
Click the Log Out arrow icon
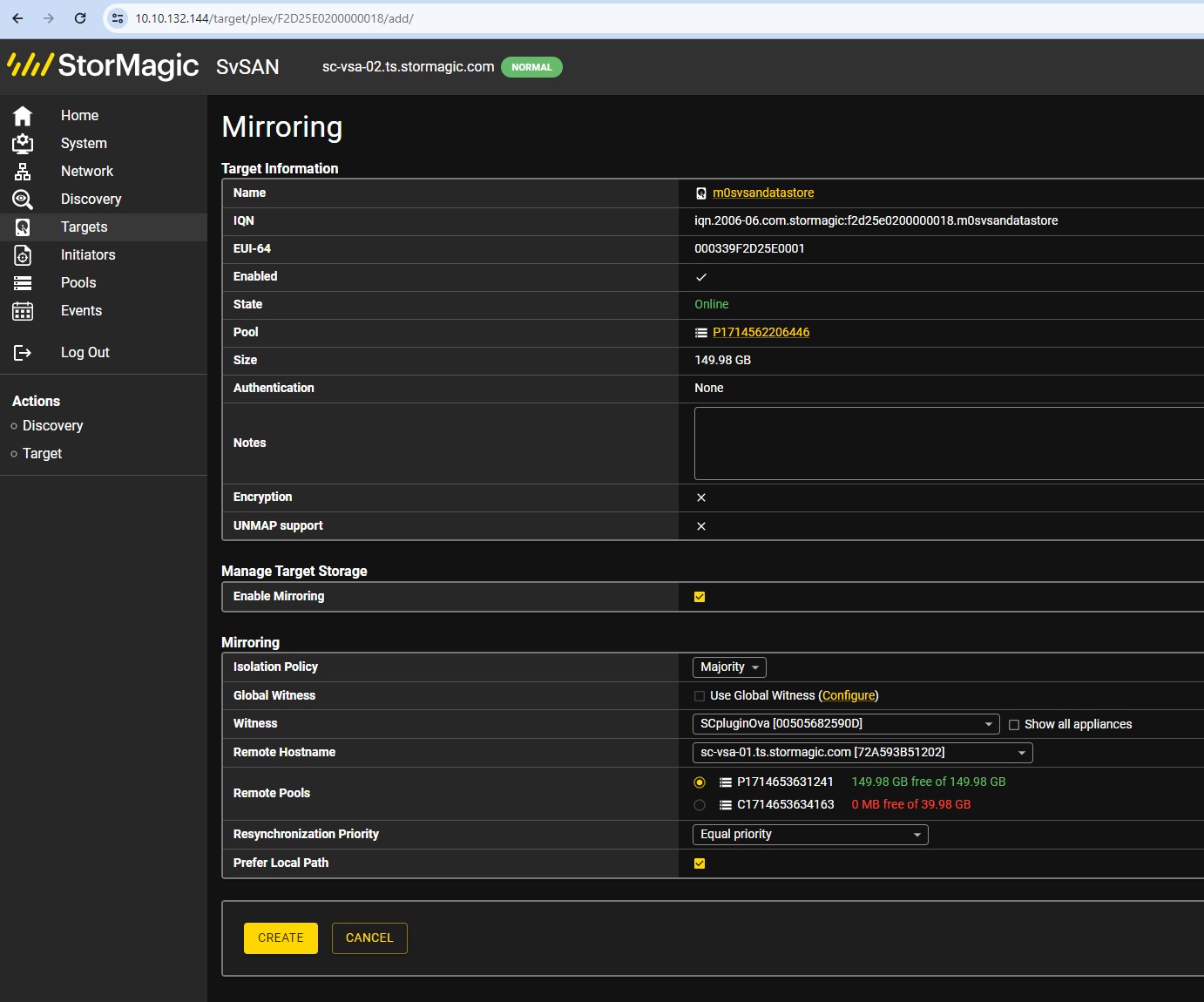coord(23,353)
